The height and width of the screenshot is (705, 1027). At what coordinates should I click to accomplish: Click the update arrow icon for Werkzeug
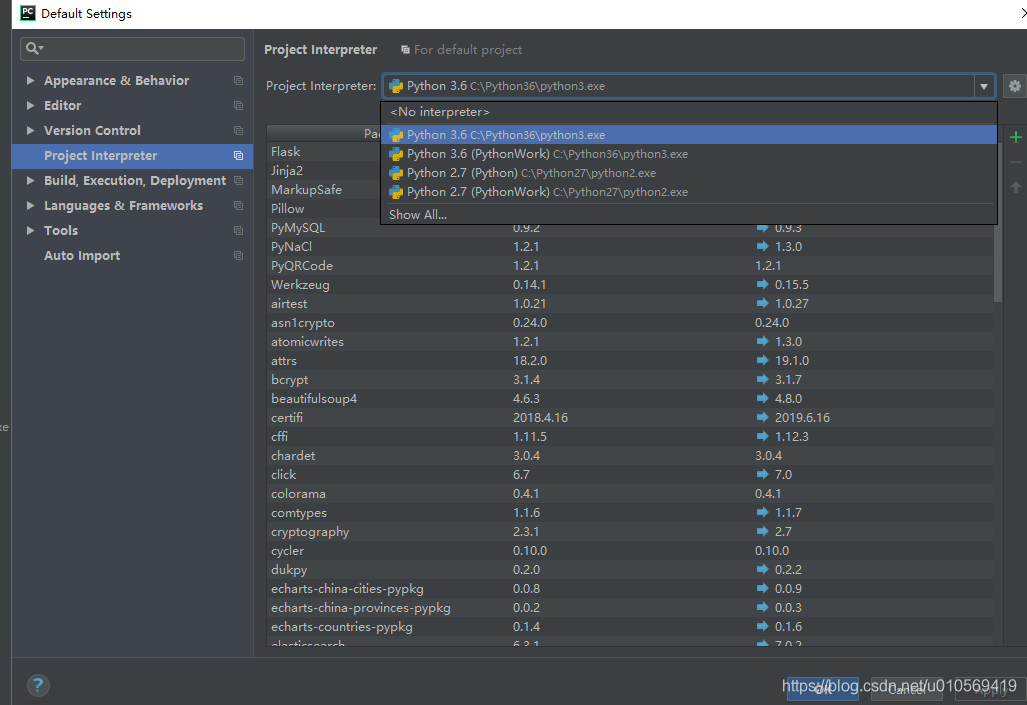point(762,284)
